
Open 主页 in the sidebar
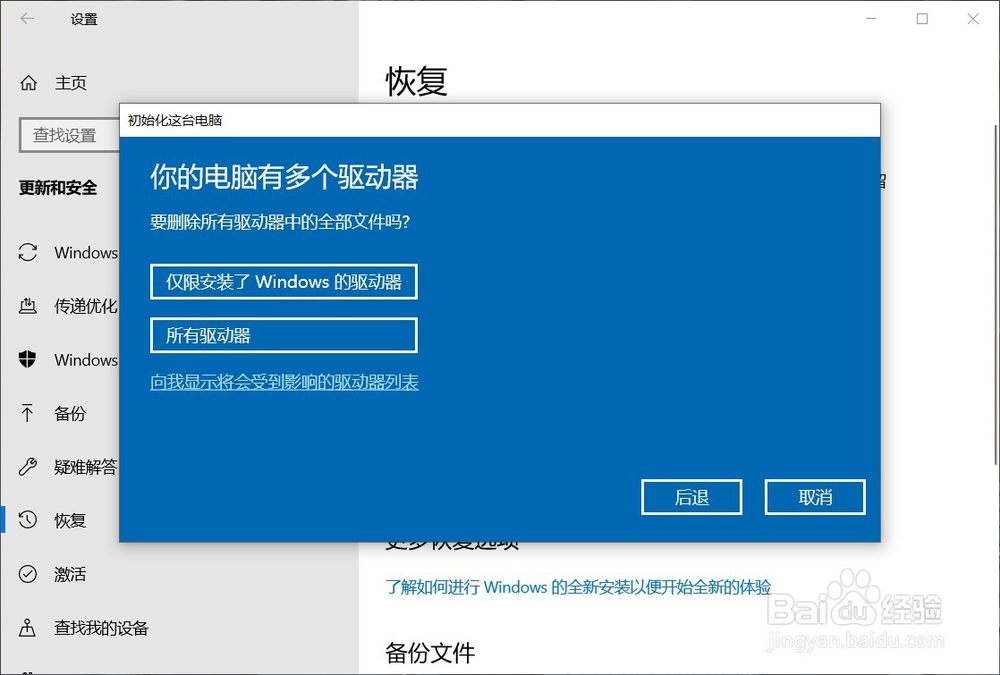70,82
